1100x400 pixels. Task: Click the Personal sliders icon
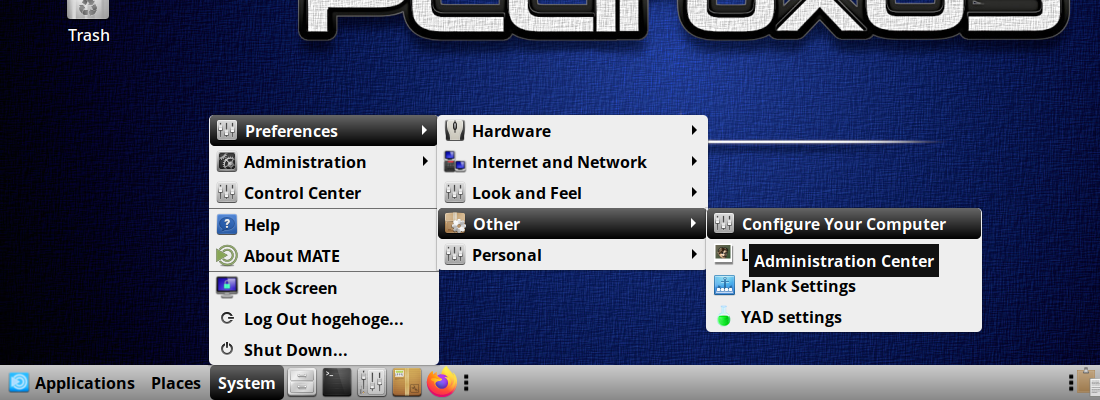455,255
